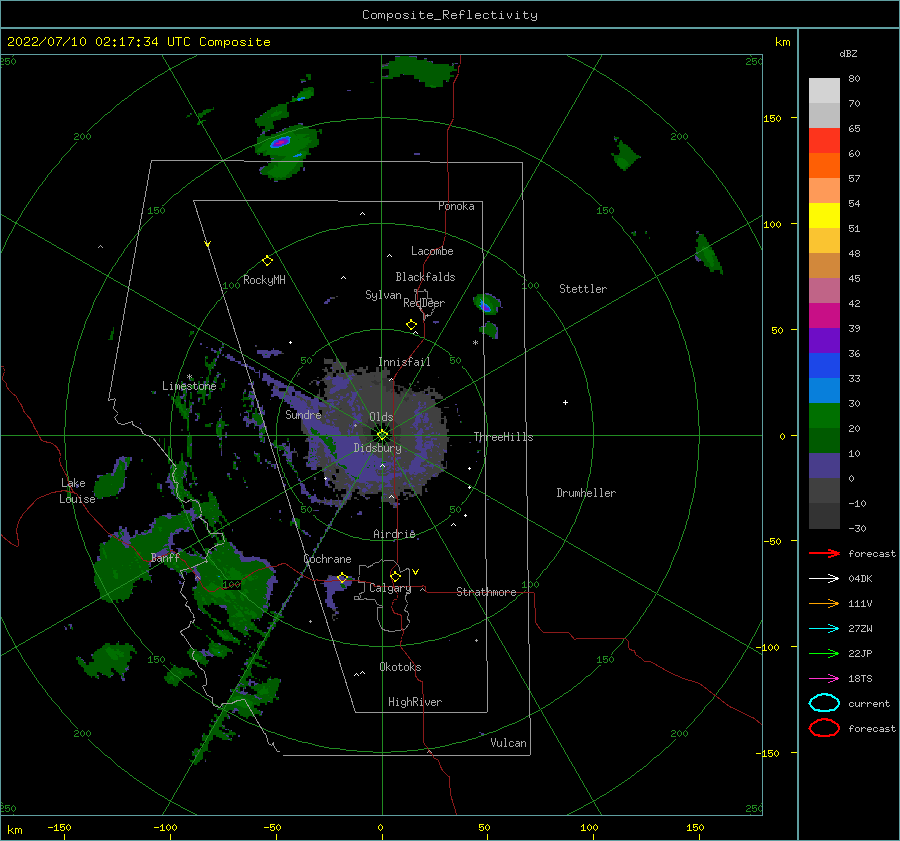Click the Sundre town label
The height and width of the screenshot is (841, 900).
tap(303, 414)
